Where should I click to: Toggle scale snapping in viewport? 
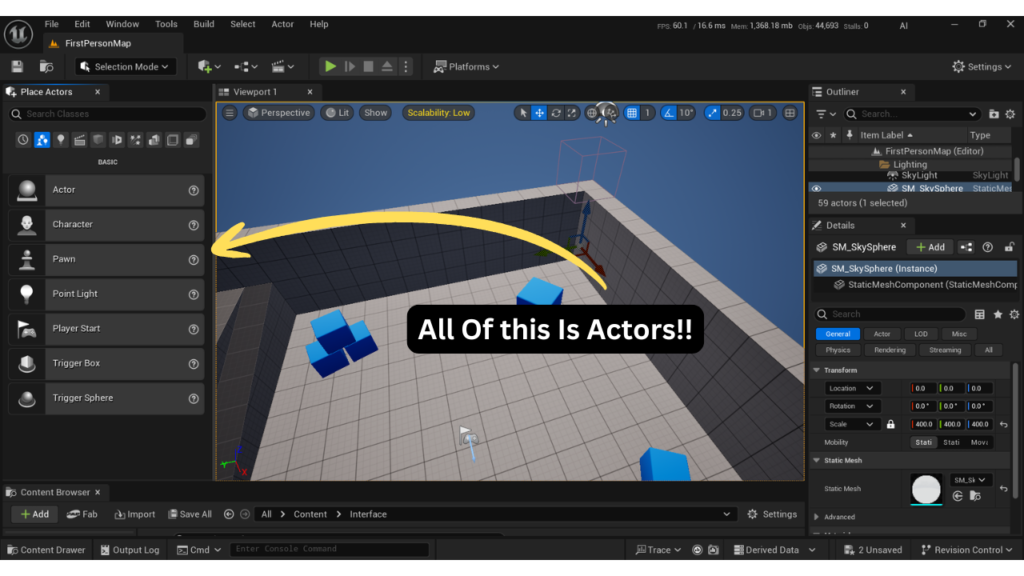(x=712, y=113)
